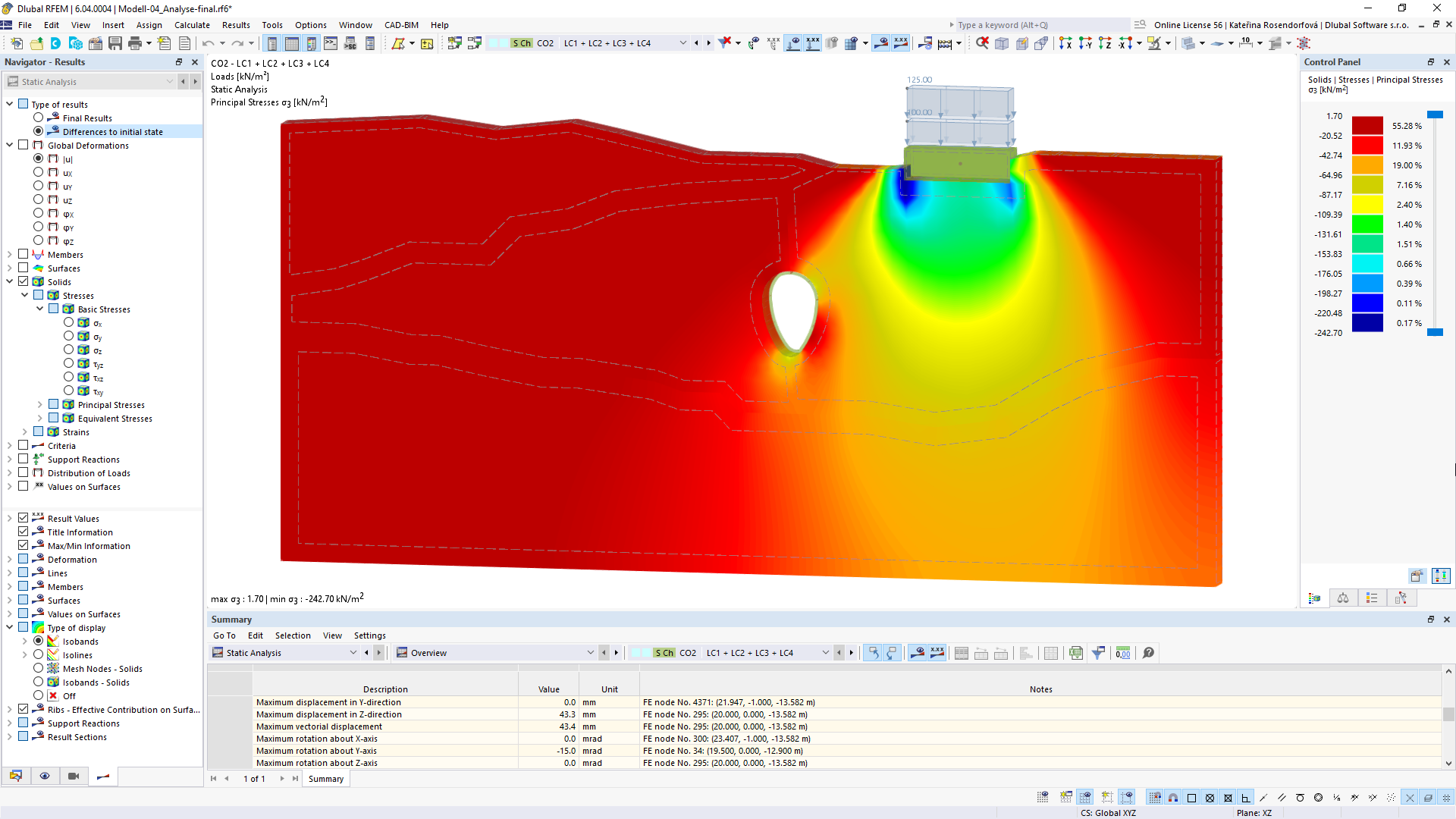
Task: Open the Window menu
Action: tap(354, 24)
